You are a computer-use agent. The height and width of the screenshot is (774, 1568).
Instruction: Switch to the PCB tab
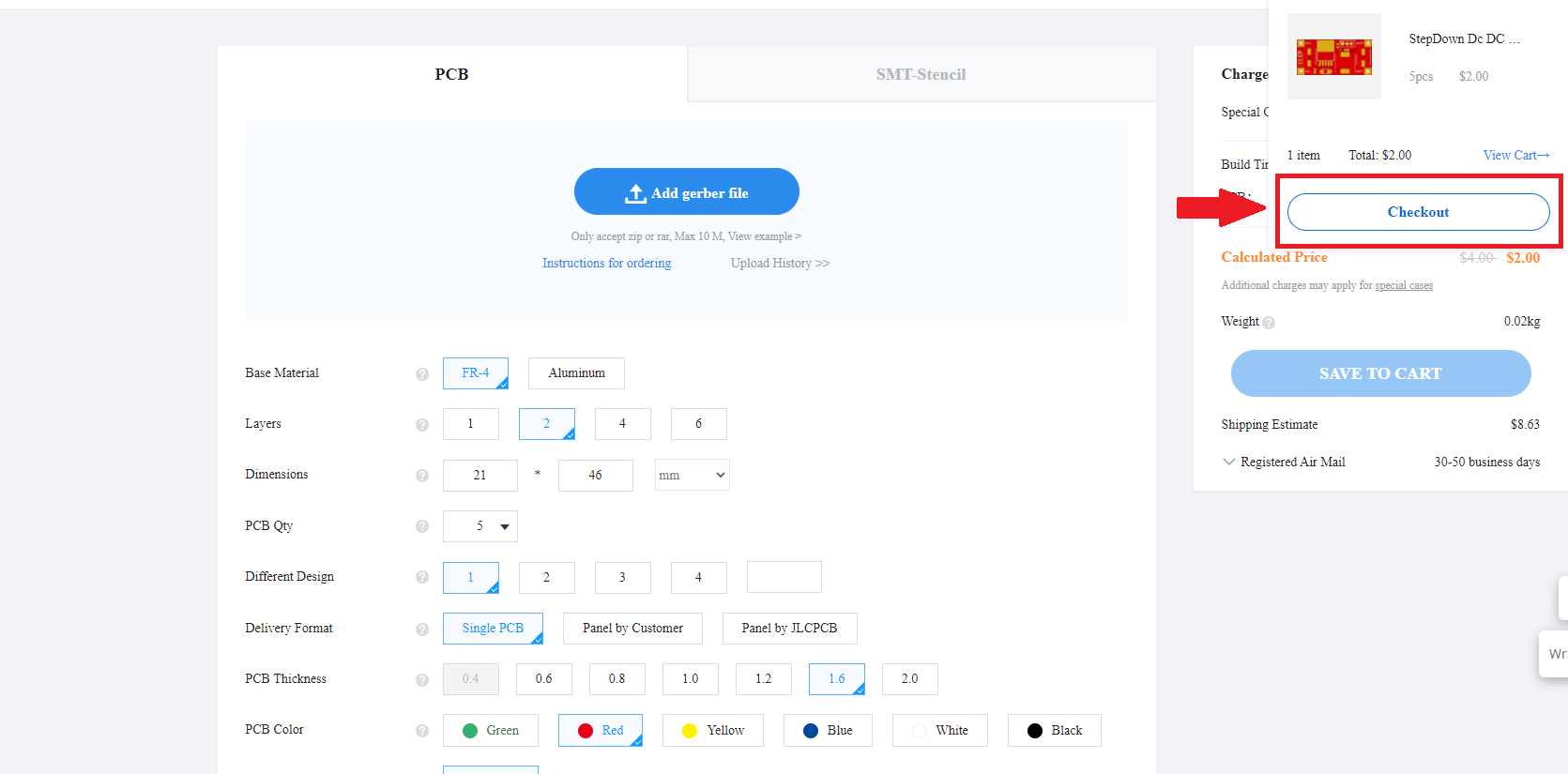click(452, 74)
